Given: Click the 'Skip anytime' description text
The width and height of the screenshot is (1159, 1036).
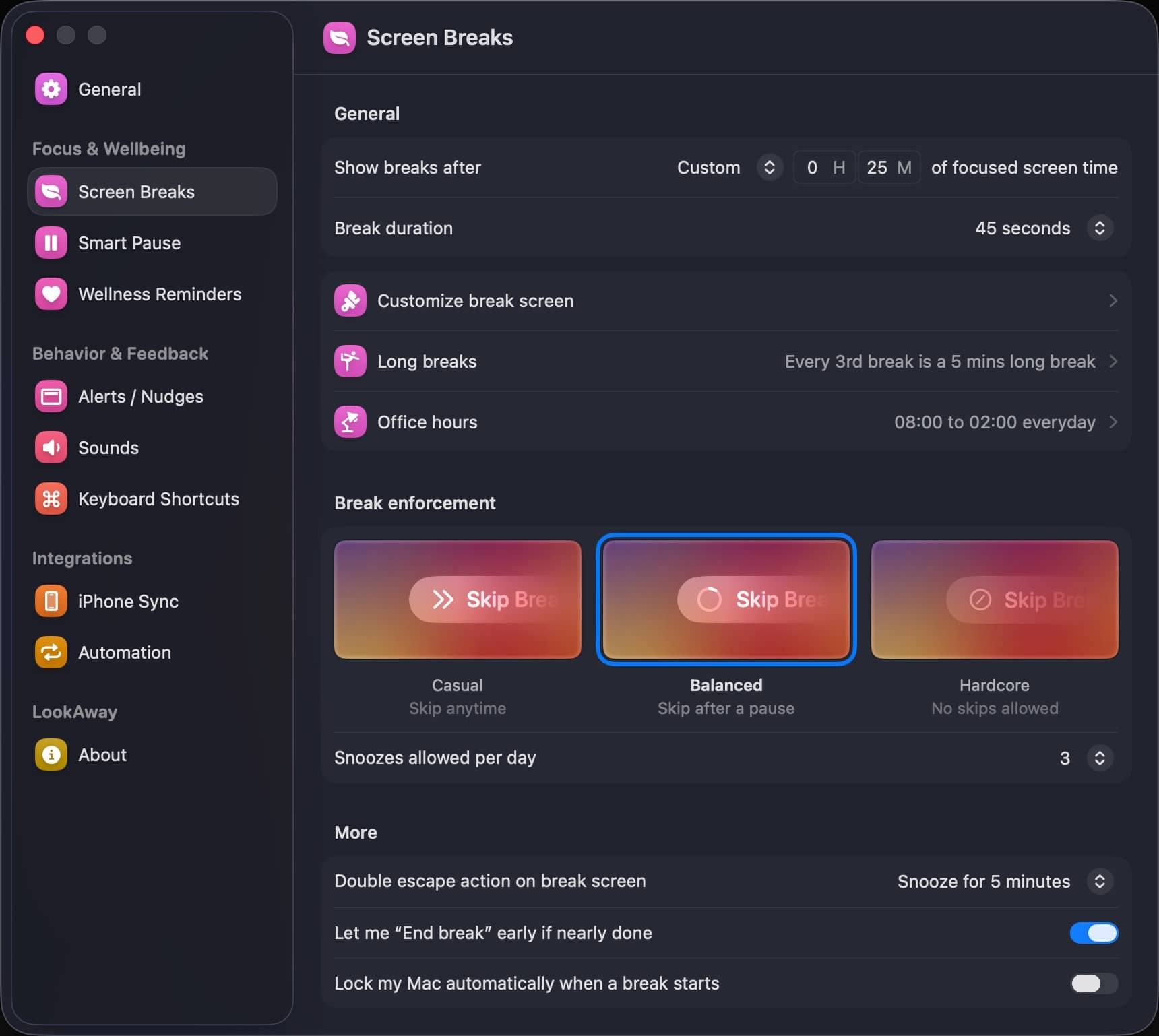Looking at the screenshot, I should pos(458,708).
